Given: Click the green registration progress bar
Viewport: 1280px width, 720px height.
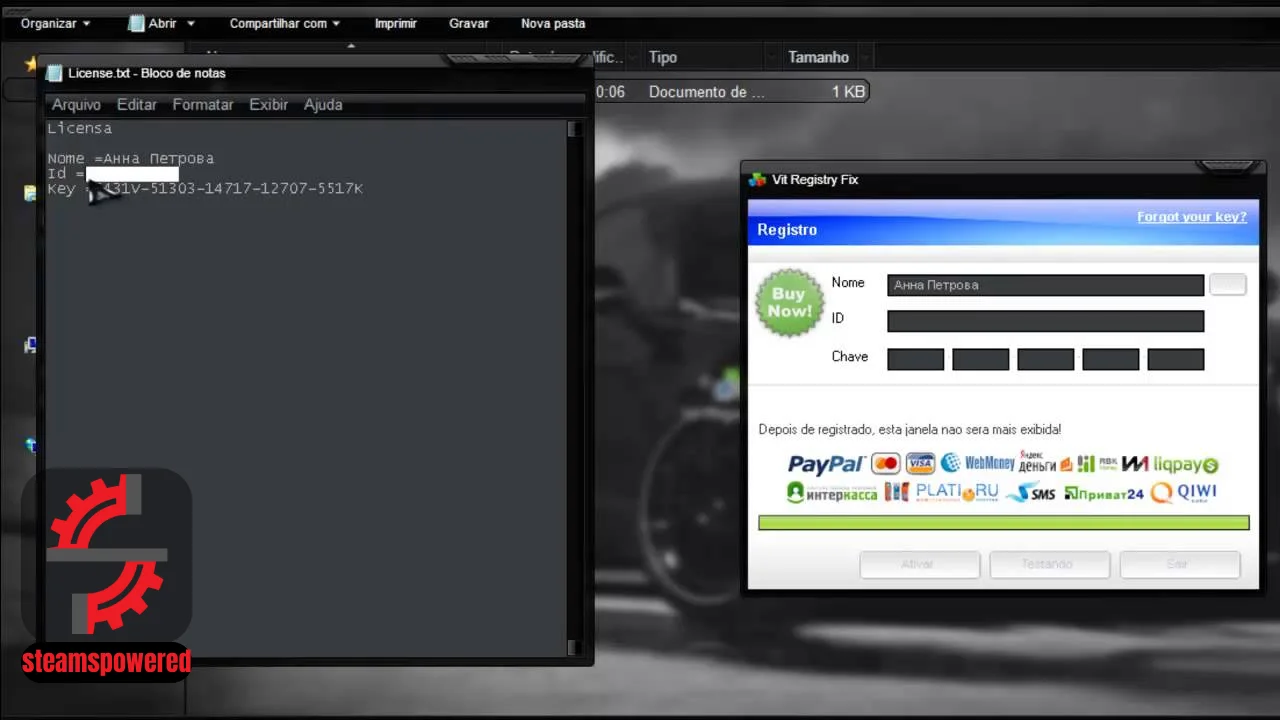Looking at the screenshot, I should [1004, 522].
